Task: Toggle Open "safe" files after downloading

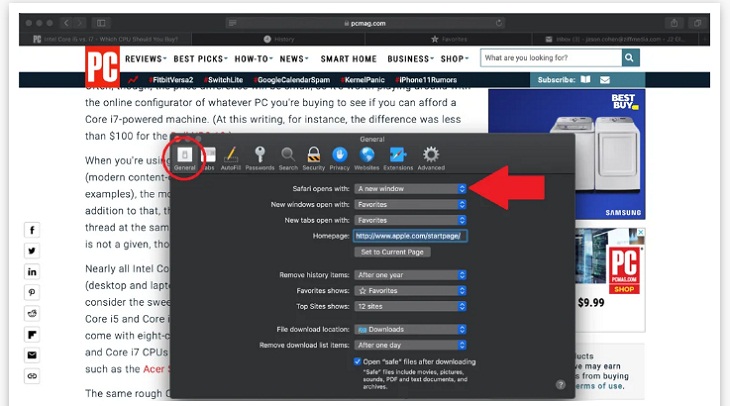Action: (357, 361)
